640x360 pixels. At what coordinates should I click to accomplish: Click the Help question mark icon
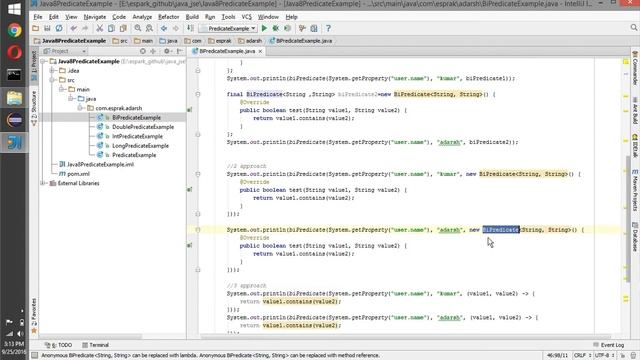(x=328, y=28)
